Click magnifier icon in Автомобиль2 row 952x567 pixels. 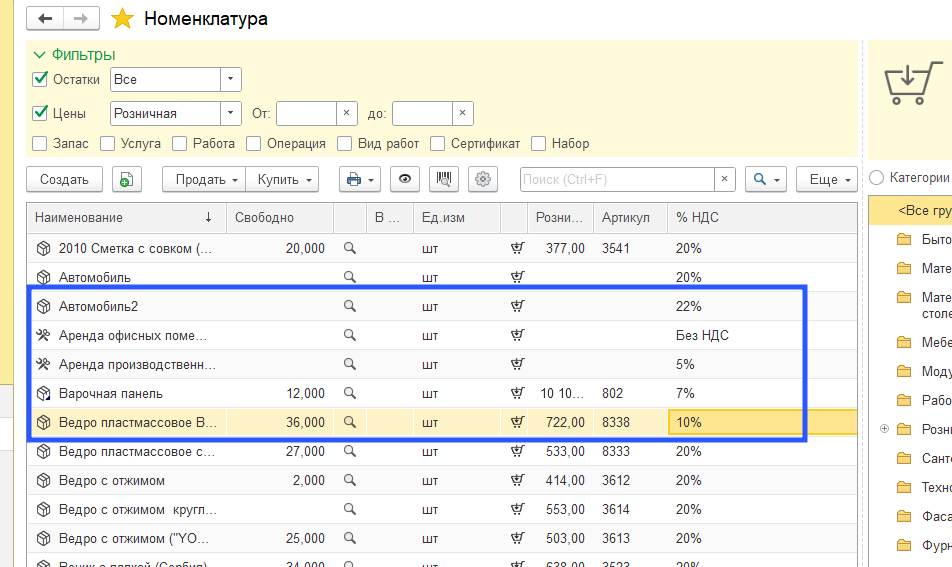(350, 306)
